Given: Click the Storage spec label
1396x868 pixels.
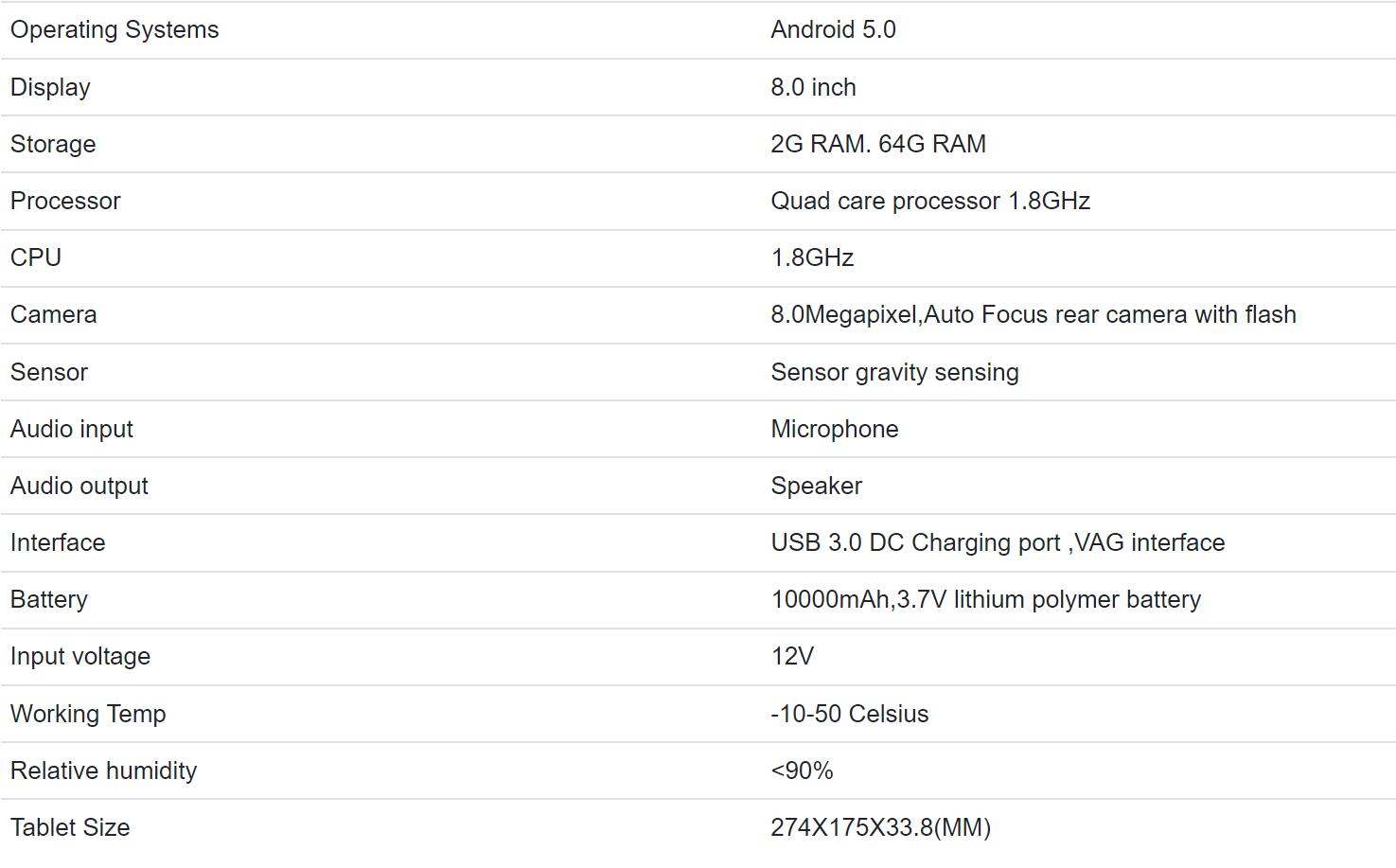Looking at the screenshot, I should coord(53,144).
